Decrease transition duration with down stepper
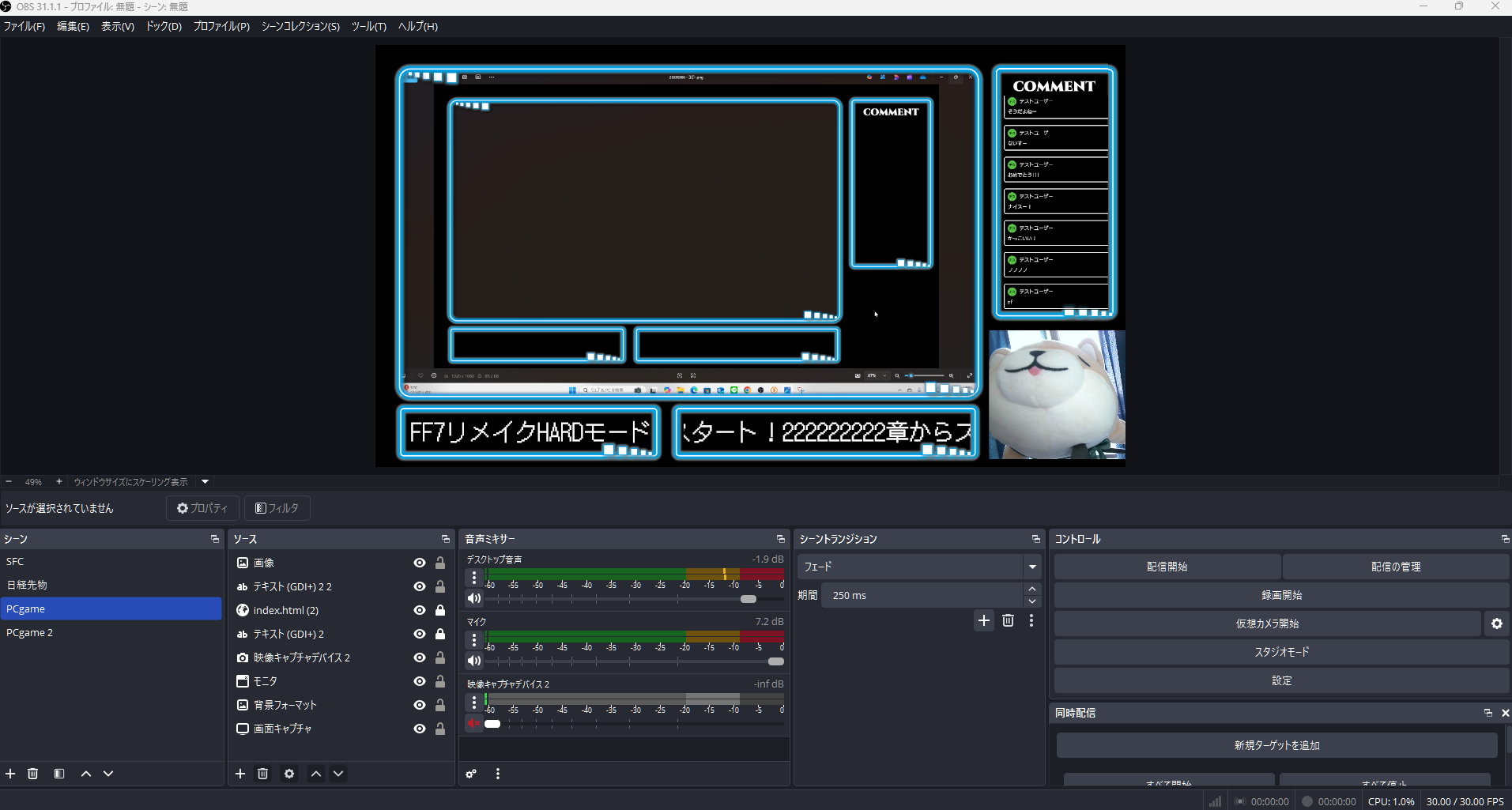The width and height of the screenshot is (1512, 810). [1032, 601]
